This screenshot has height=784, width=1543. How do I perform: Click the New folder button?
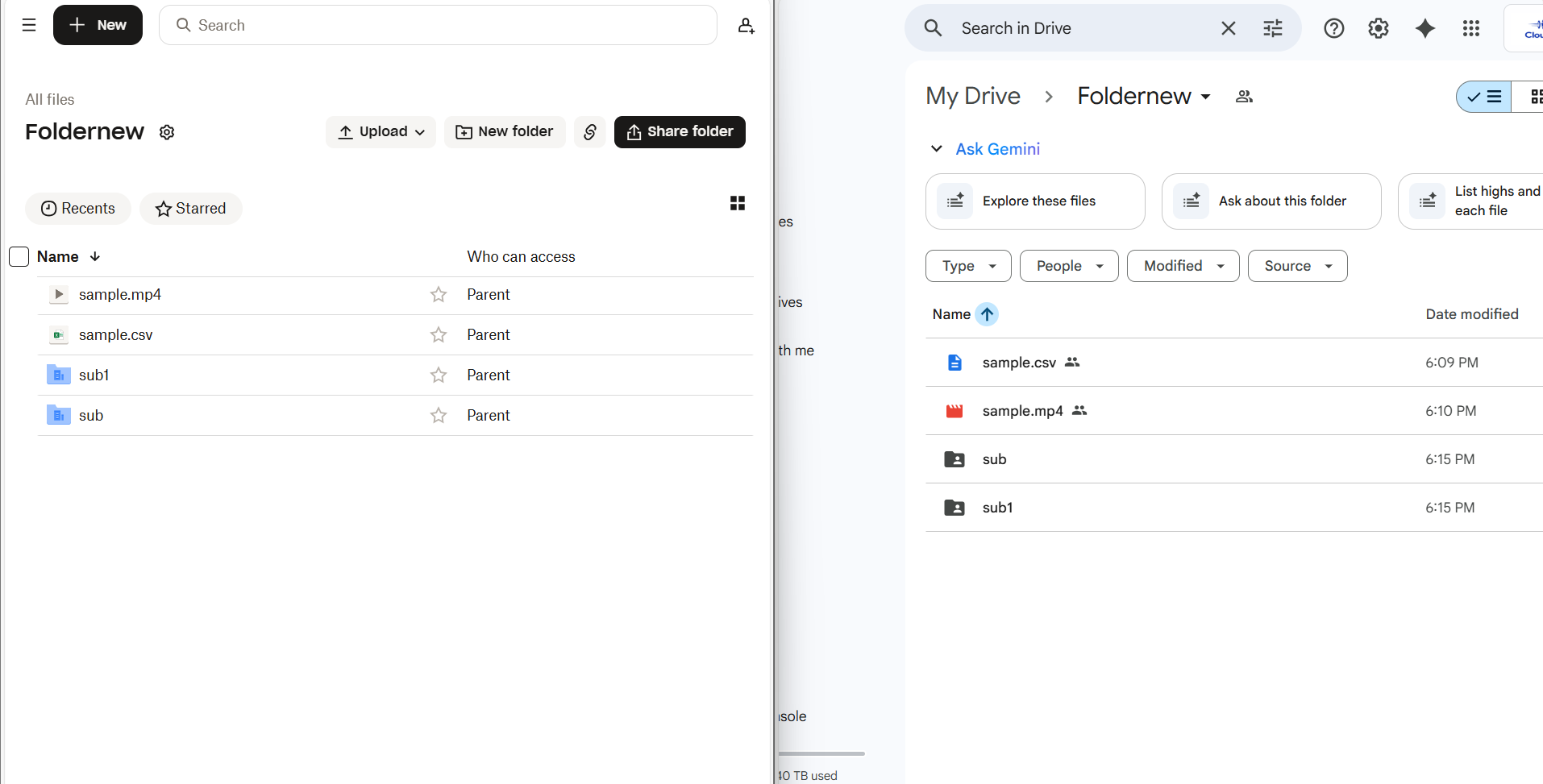coord(504,131)
